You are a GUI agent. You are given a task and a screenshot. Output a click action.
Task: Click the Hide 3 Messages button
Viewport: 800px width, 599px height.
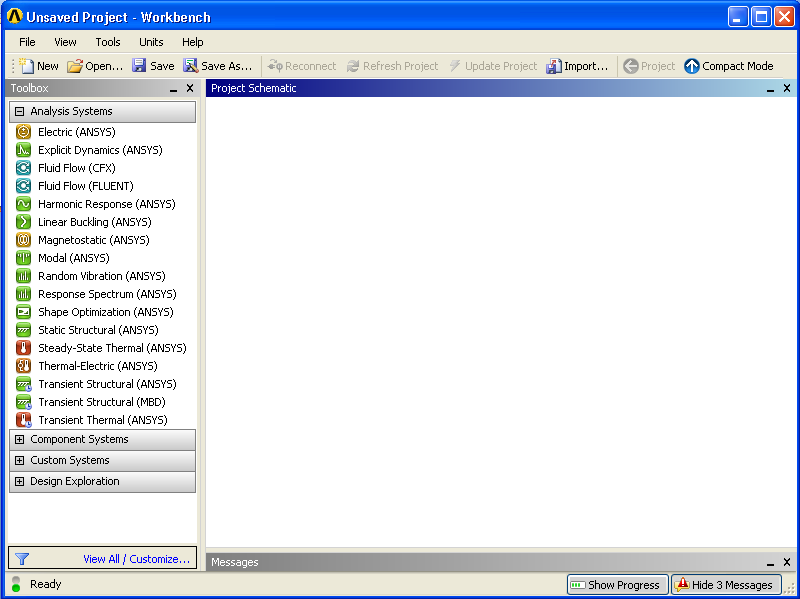(x=726, y=585)
